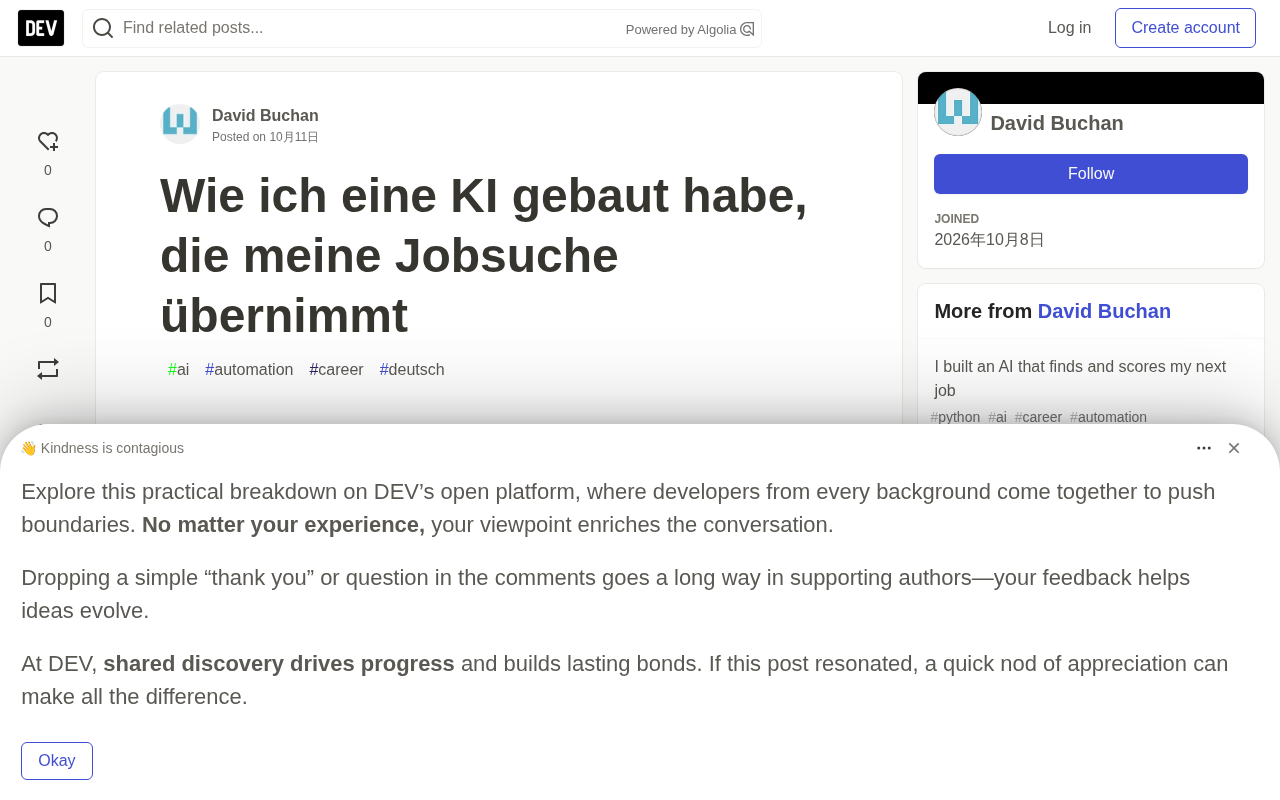Open the #automation tag under the title
This screenshot has width=1280, height=800.
point(249,370)
